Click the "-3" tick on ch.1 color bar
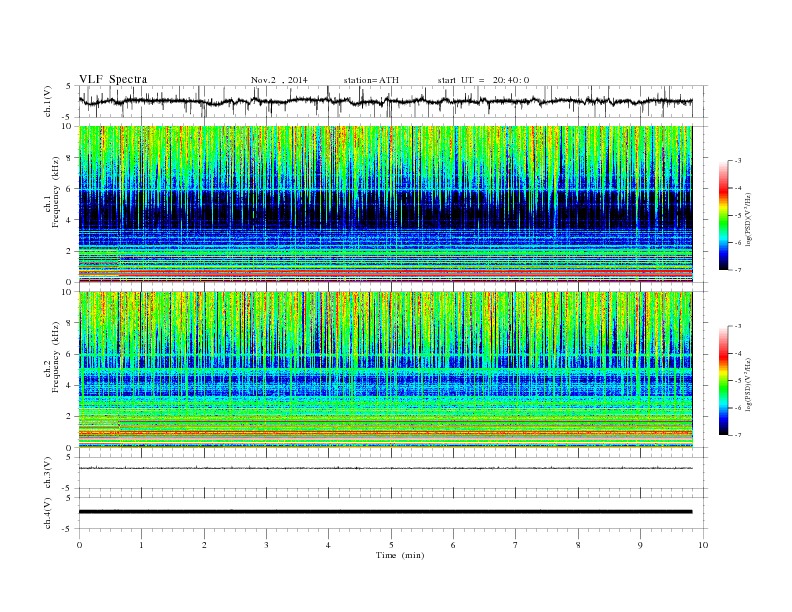Screen dimensions: 792x612 click(738, 161)
